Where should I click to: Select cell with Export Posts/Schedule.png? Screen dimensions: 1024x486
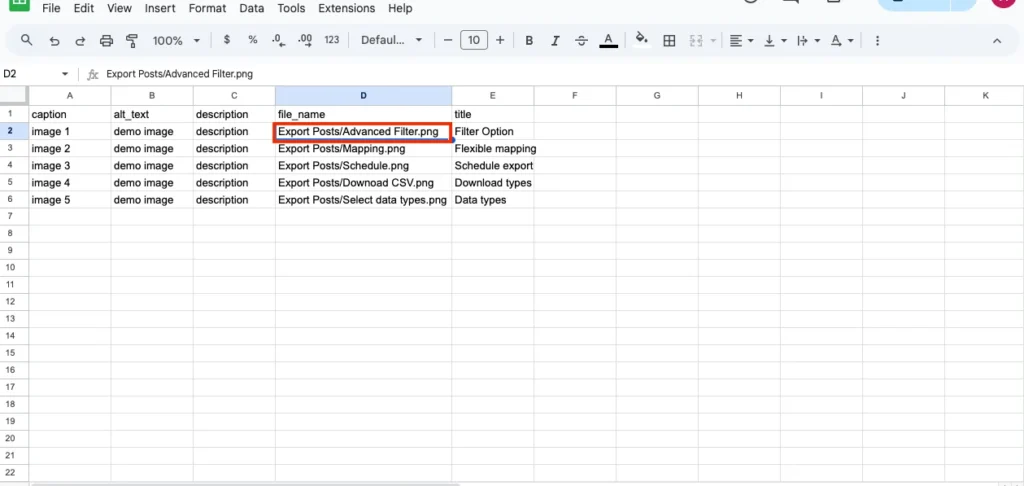tap(362, 166)
